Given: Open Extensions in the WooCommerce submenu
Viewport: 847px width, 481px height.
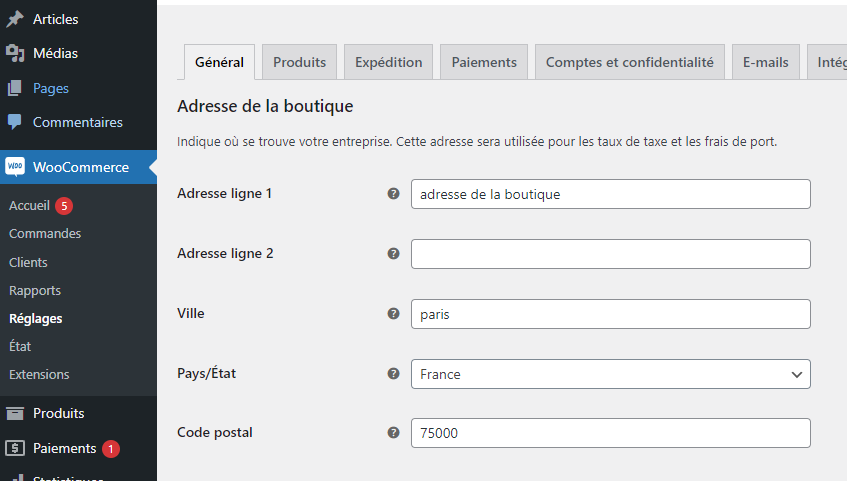Looking at the screenshot, I should [x=39, y=375].
